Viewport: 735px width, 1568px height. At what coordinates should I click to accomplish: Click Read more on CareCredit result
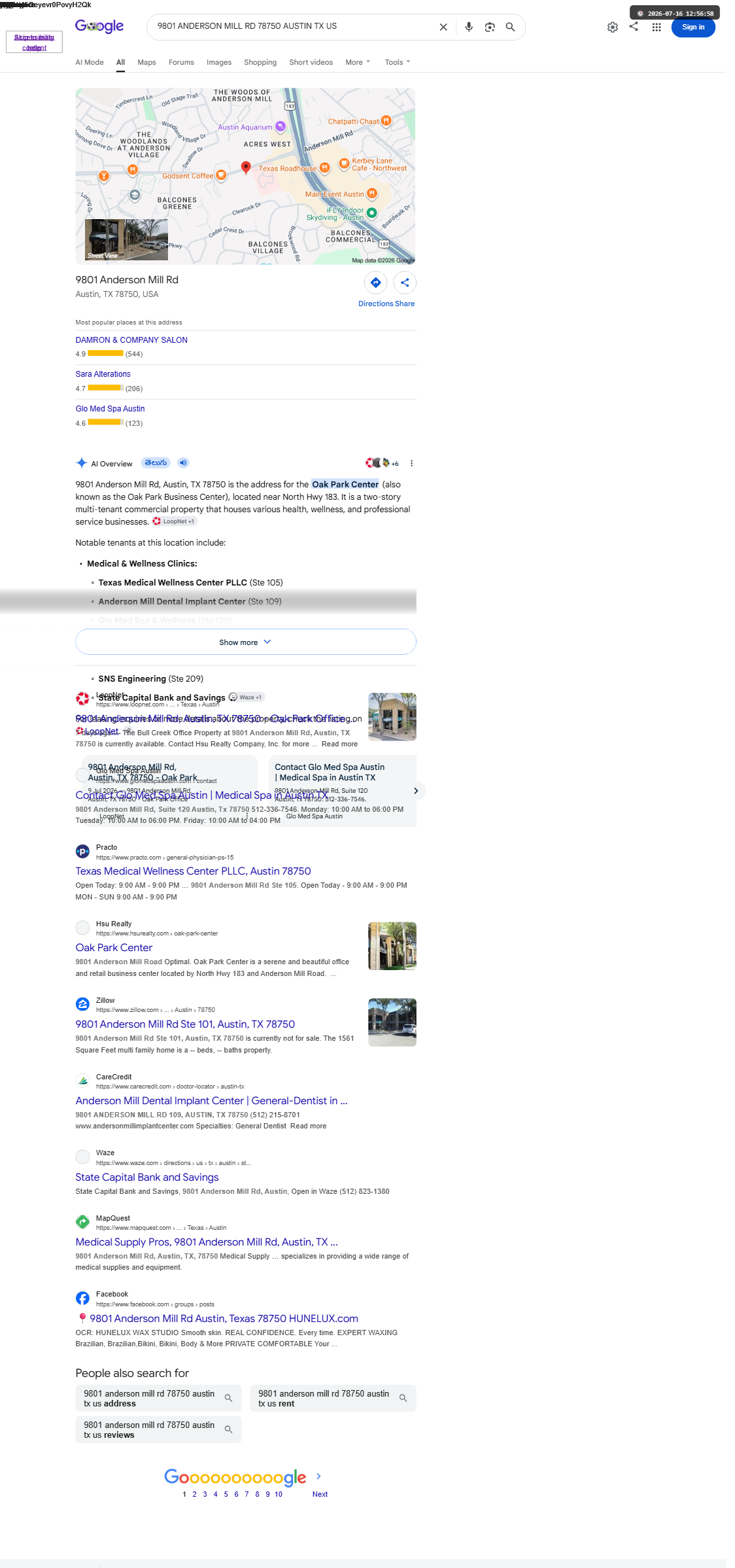tap(309, 1126)
